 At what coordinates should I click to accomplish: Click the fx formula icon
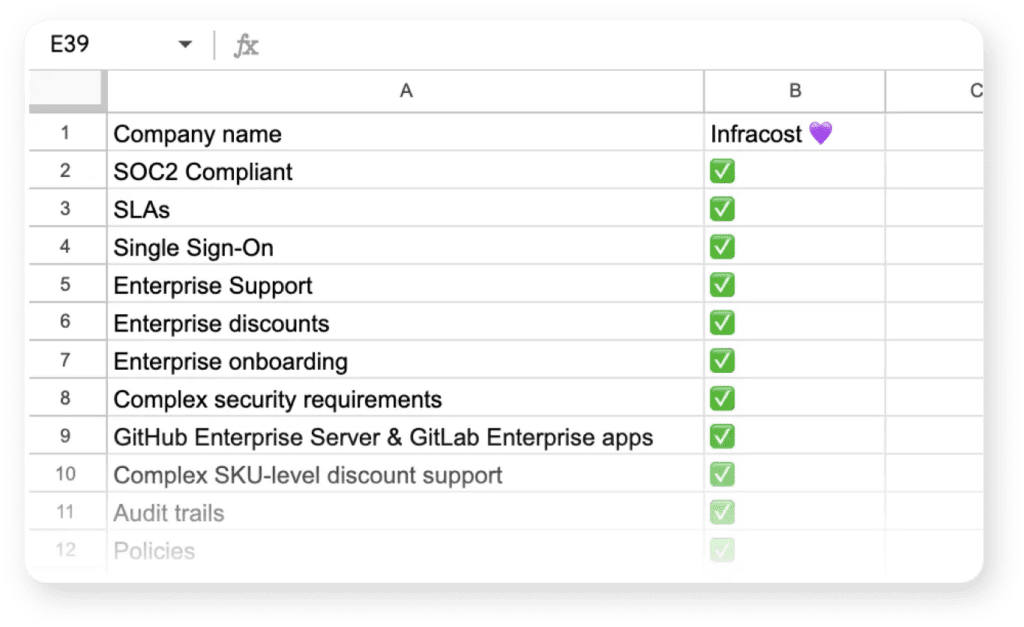(x=246, y=45)
